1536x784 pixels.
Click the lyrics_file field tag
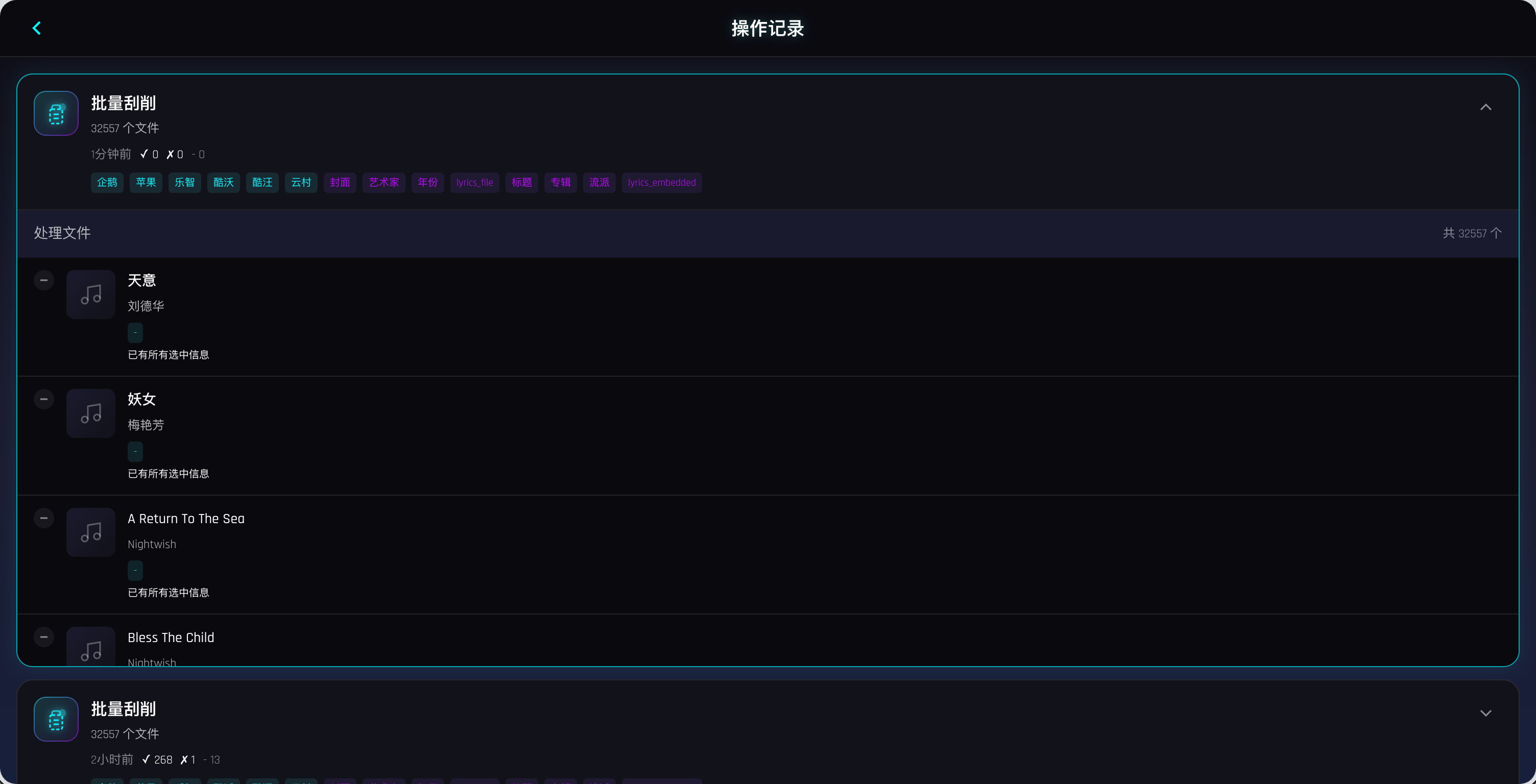[474, 182]
